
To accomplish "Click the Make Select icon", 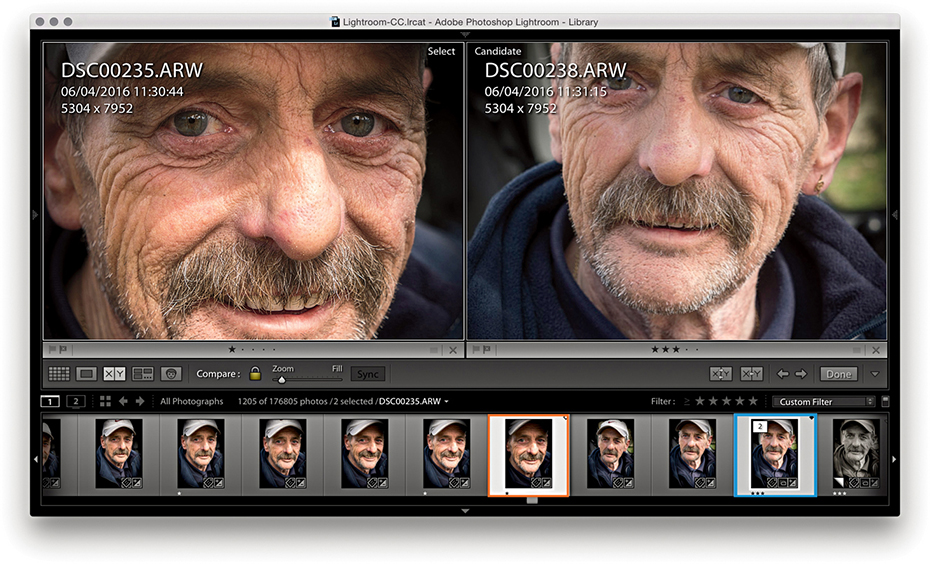I will click(751, 374).
